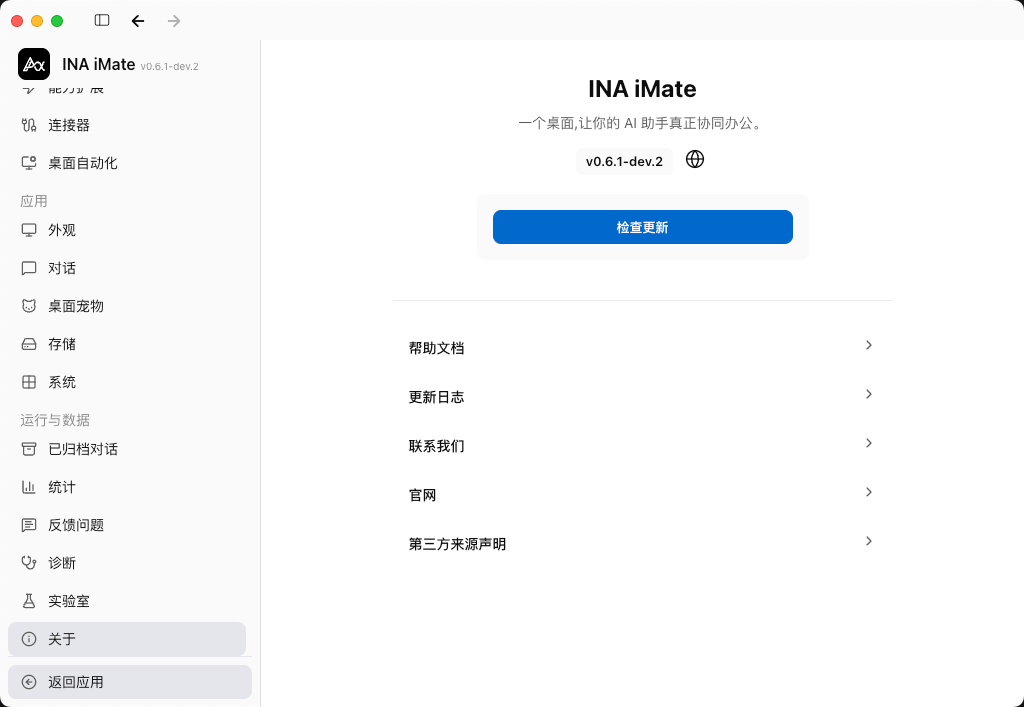Click the 诊断 stethoscope icon
Screen dimensions: 1024x707
(x=29, y=562)
